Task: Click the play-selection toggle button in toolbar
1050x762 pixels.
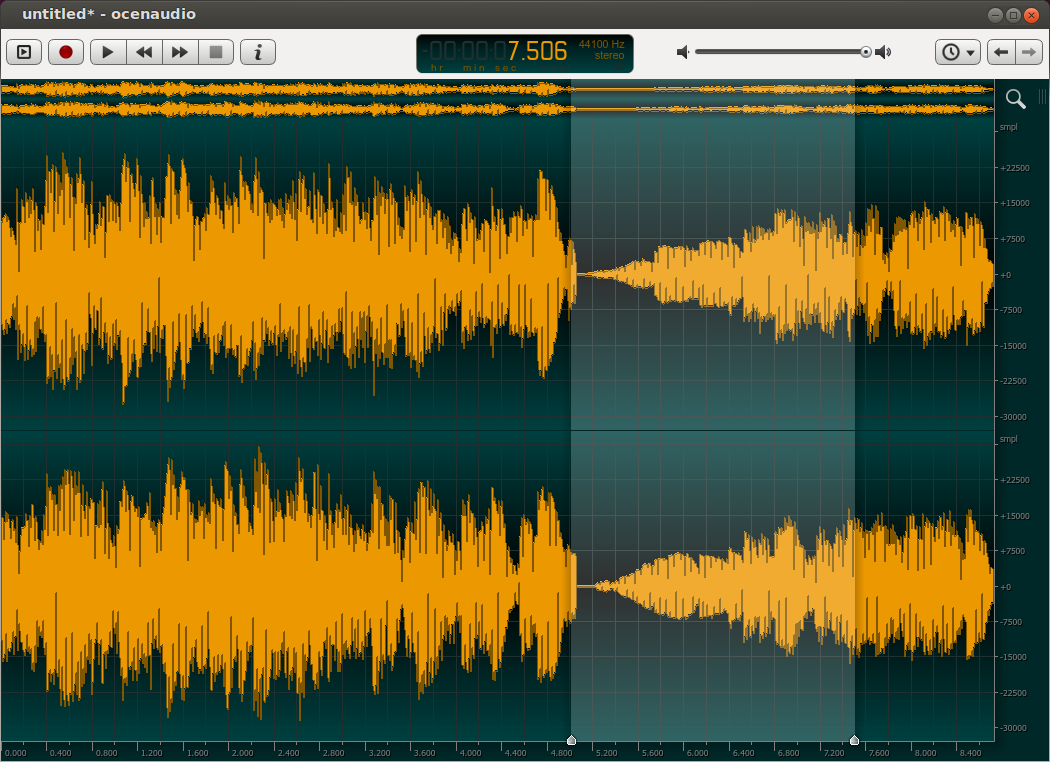Action: (24, 52)
